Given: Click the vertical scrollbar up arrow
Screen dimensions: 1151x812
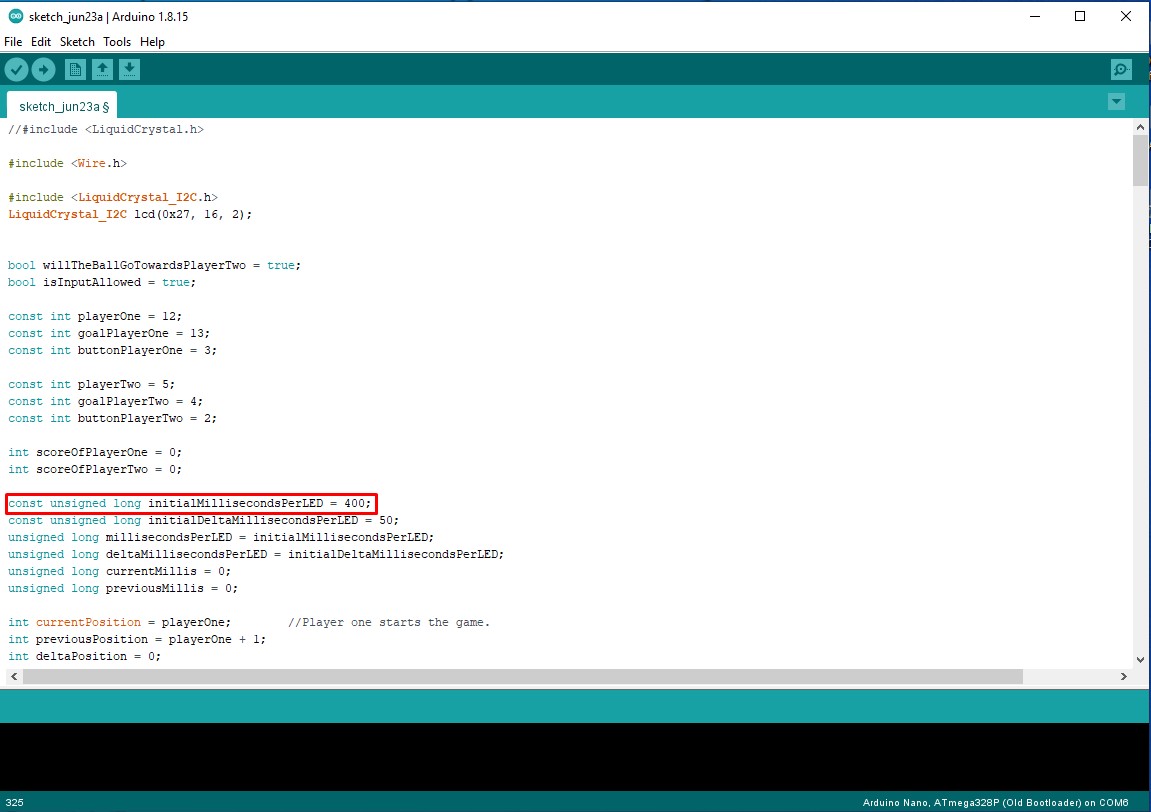Looking at the screenshot, I should click(1141, 128).
